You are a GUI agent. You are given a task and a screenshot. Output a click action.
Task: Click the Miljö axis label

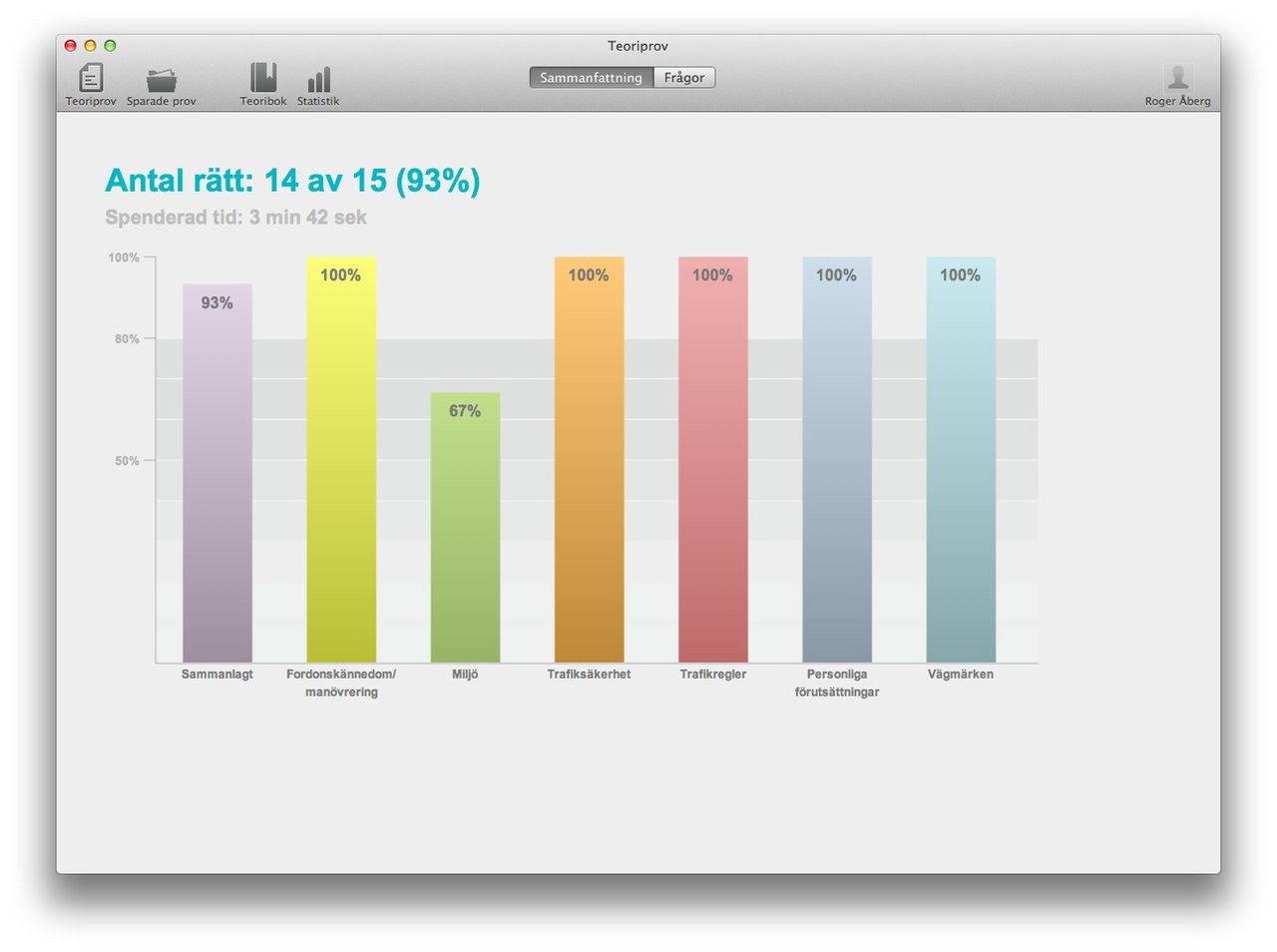(465, 675)
